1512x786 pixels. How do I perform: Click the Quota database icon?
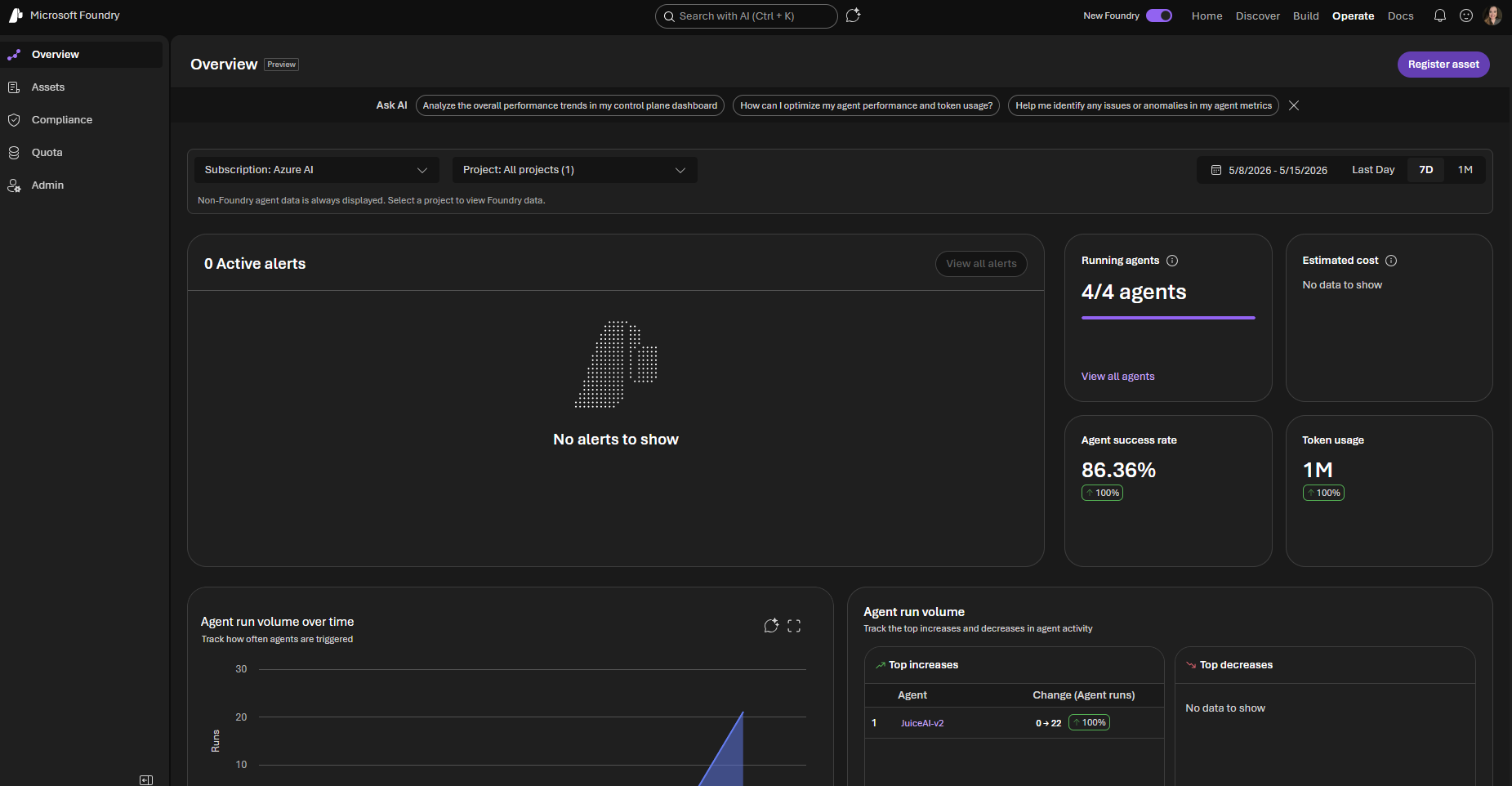click(14, 153)
